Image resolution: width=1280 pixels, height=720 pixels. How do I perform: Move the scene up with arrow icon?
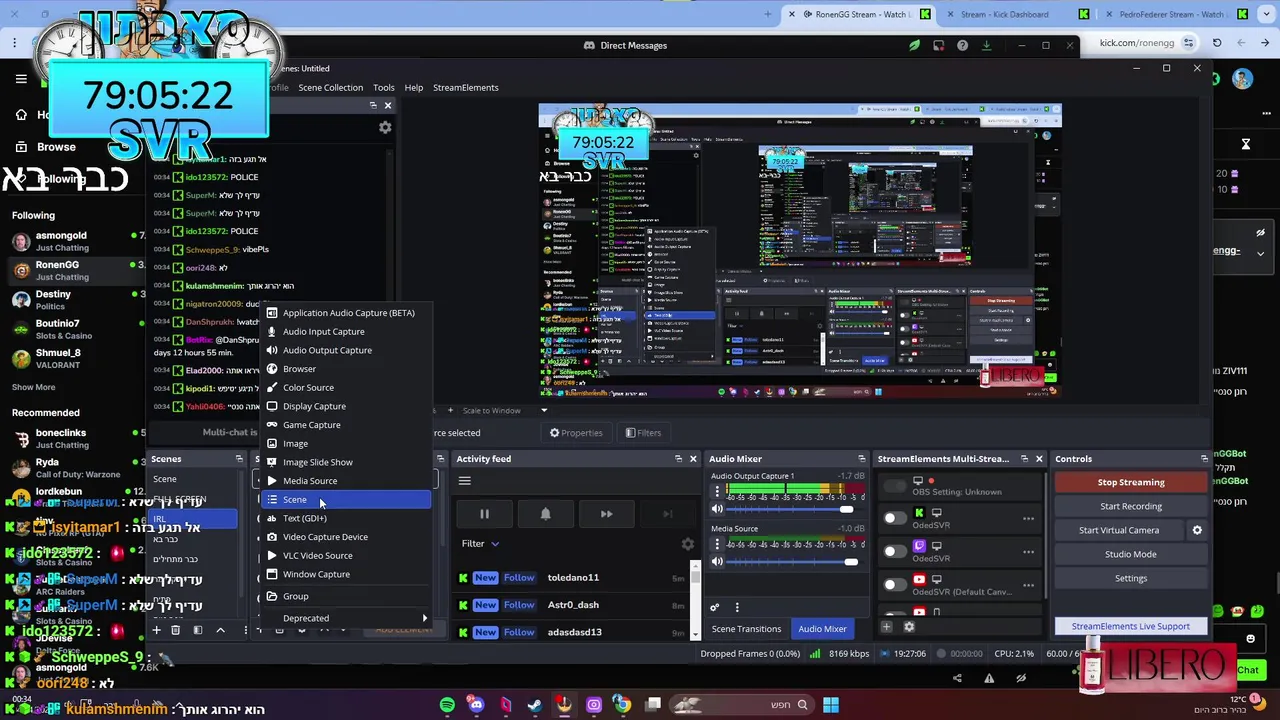(220, 630)
